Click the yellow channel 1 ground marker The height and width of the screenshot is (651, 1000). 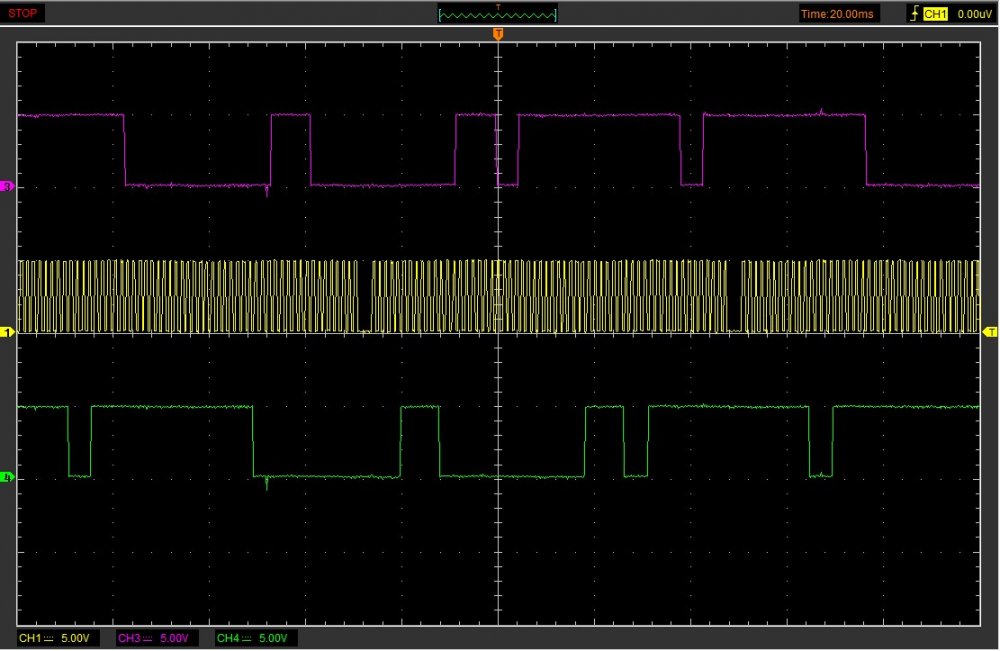click(x=9, y=331)
